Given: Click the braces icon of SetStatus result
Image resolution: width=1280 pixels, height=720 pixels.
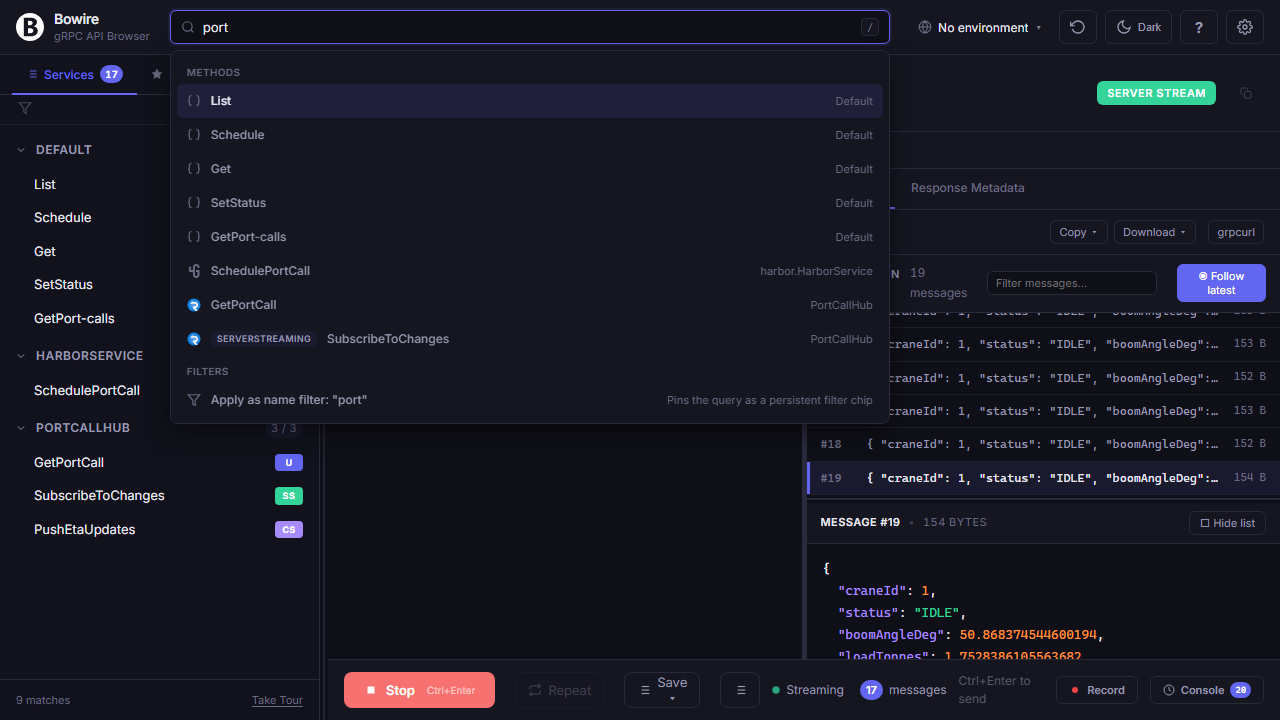Looking at the screenshot, I should 194,203.
